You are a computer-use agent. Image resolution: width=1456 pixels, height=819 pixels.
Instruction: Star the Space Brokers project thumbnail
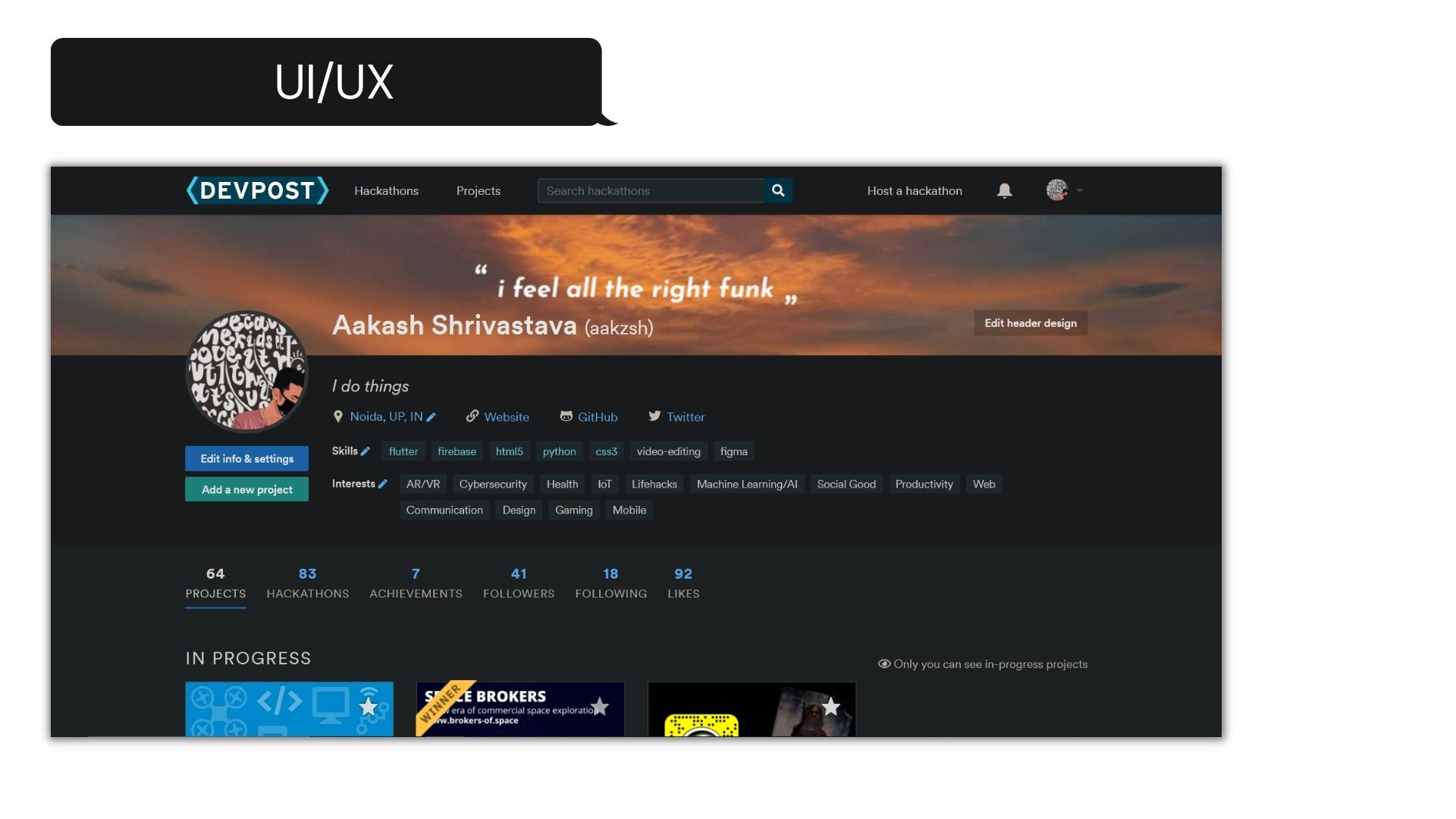pos(600,707)
